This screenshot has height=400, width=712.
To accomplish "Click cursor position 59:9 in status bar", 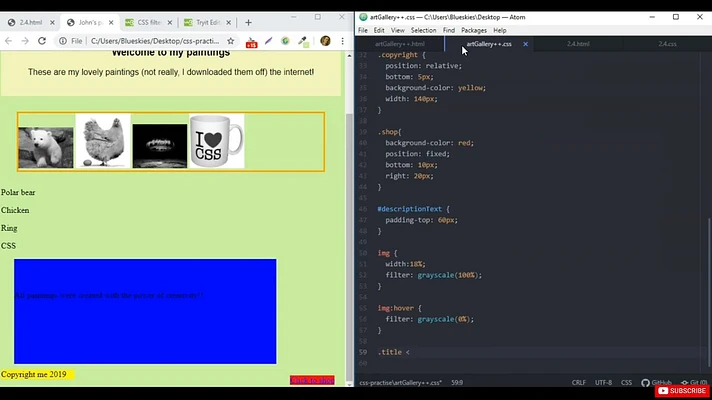I will [457, 383].
